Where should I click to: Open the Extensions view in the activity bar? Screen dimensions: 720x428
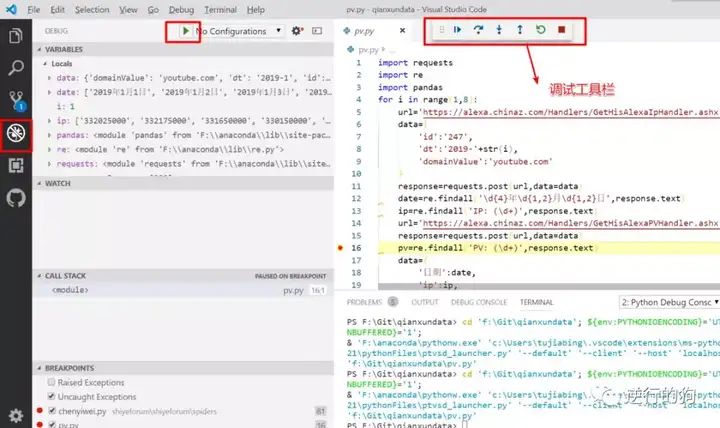(16, 165)
